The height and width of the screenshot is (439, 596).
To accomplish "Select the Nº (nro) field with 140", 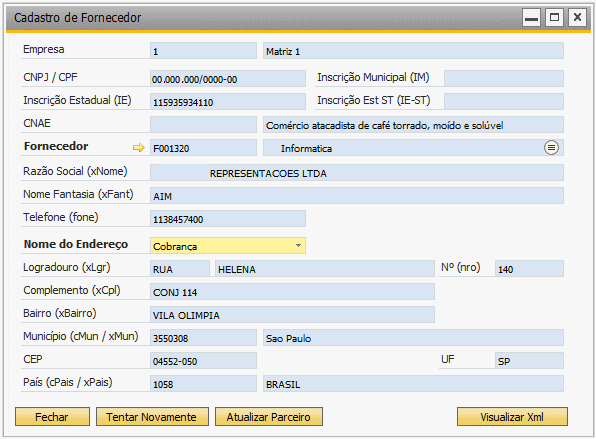I will 529,268.
